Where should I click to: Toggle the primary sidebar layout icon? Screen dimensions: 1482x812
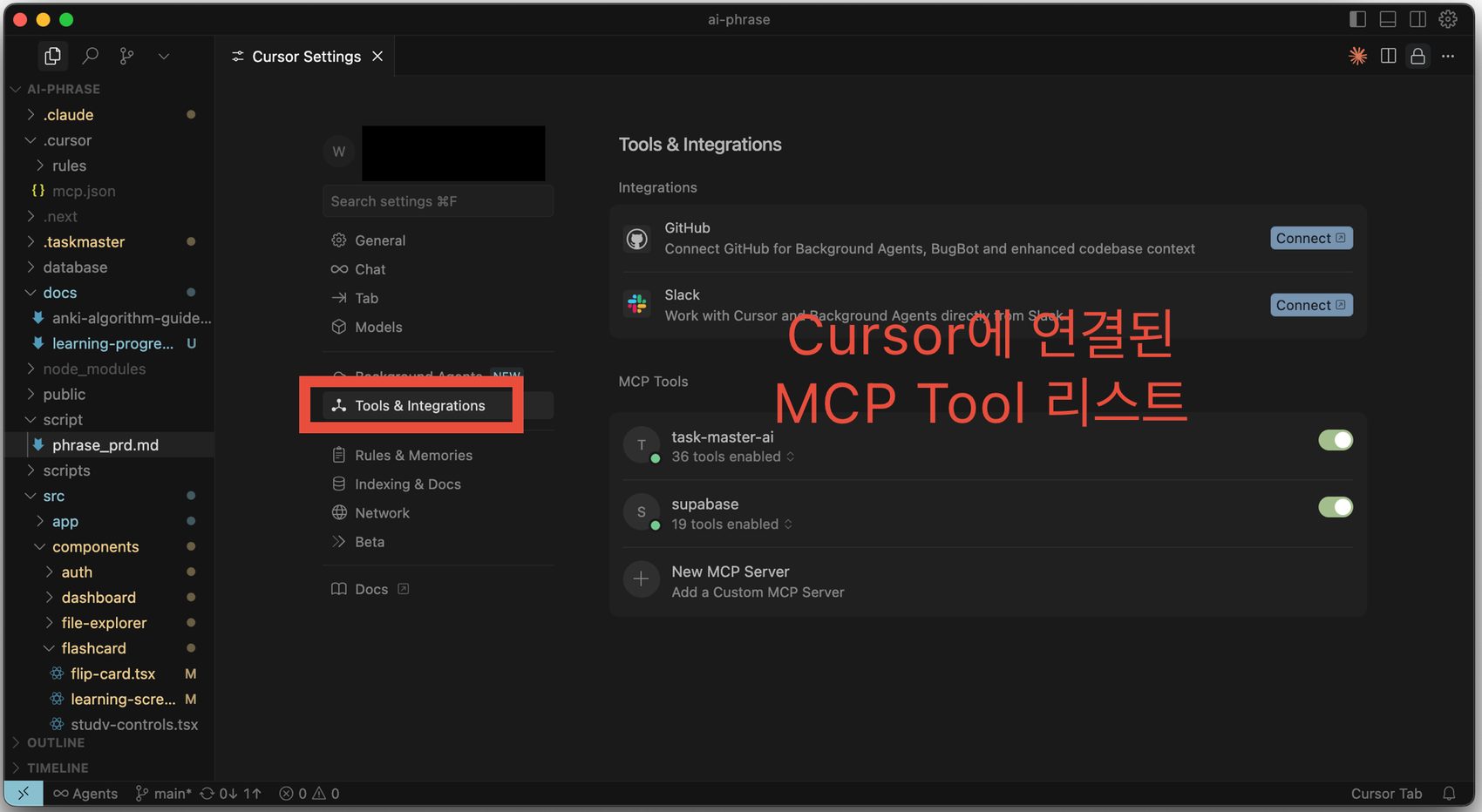[x=1357, y=19]
